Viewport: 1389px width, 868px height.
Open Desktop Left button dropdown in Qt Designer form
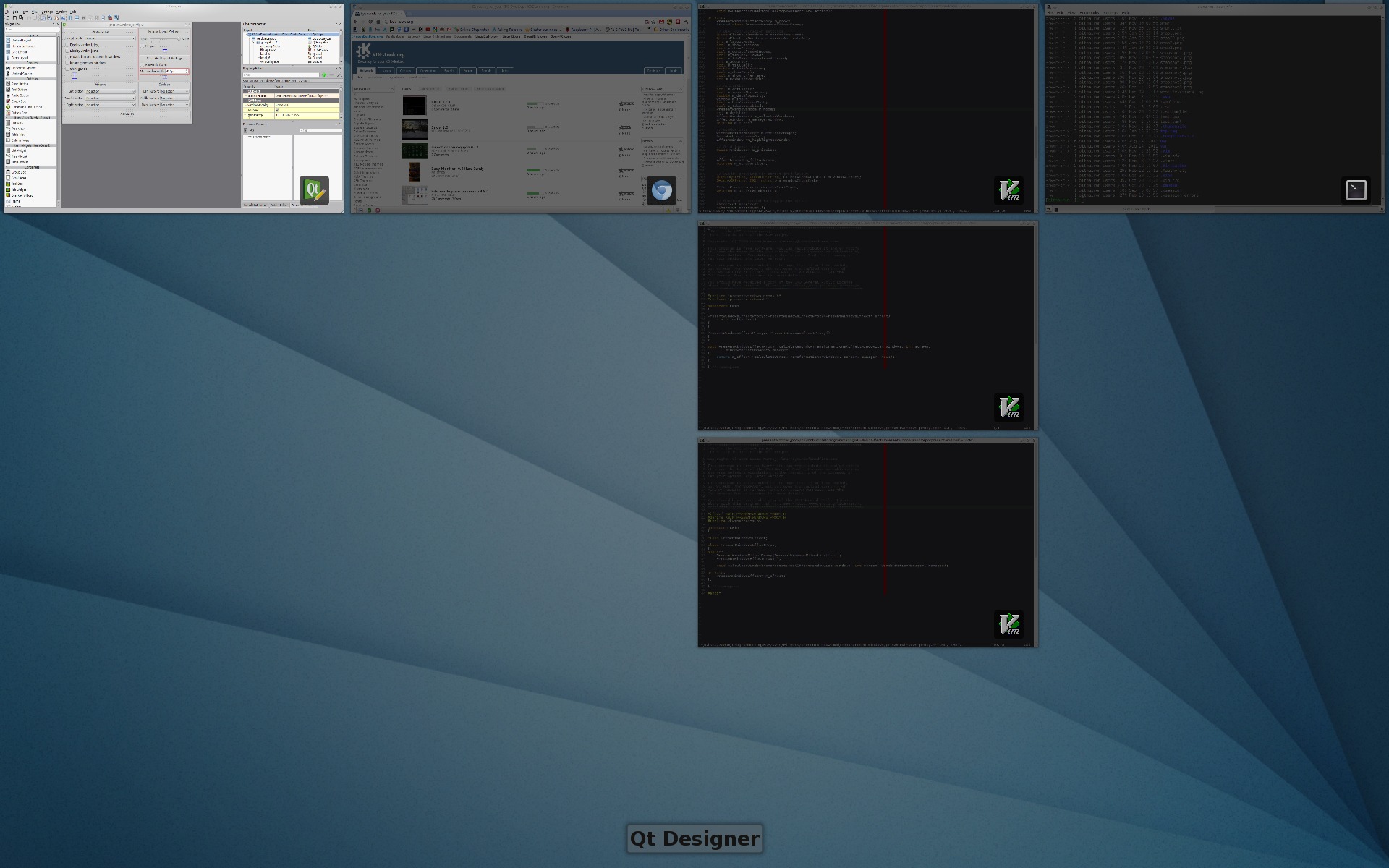174,91
